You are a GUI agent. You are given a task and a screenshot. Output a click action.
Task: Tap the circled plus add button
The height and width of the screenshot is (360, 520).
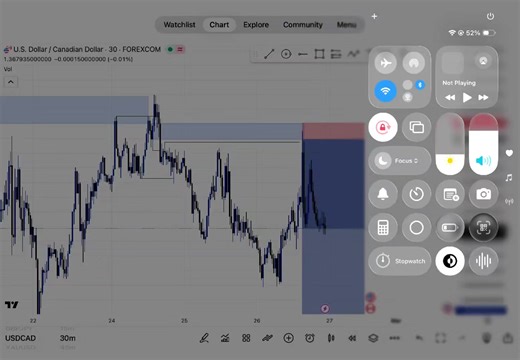point(288,338)
